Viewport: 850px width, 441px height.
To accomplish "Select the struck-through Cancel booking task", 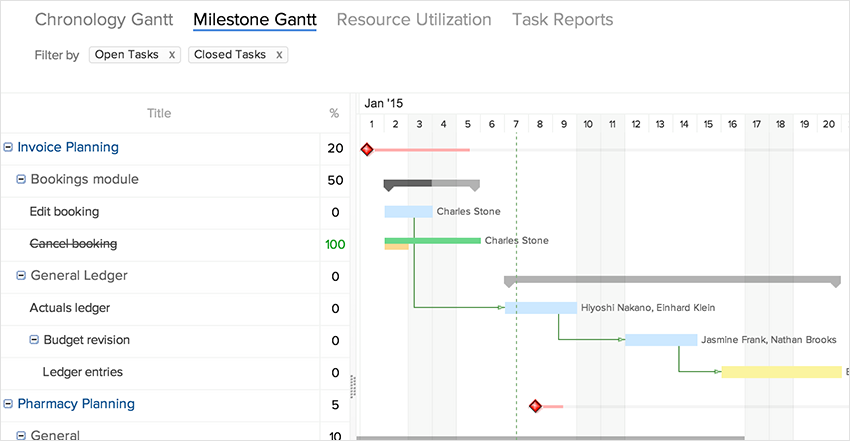I will click(x=73, y=244).
